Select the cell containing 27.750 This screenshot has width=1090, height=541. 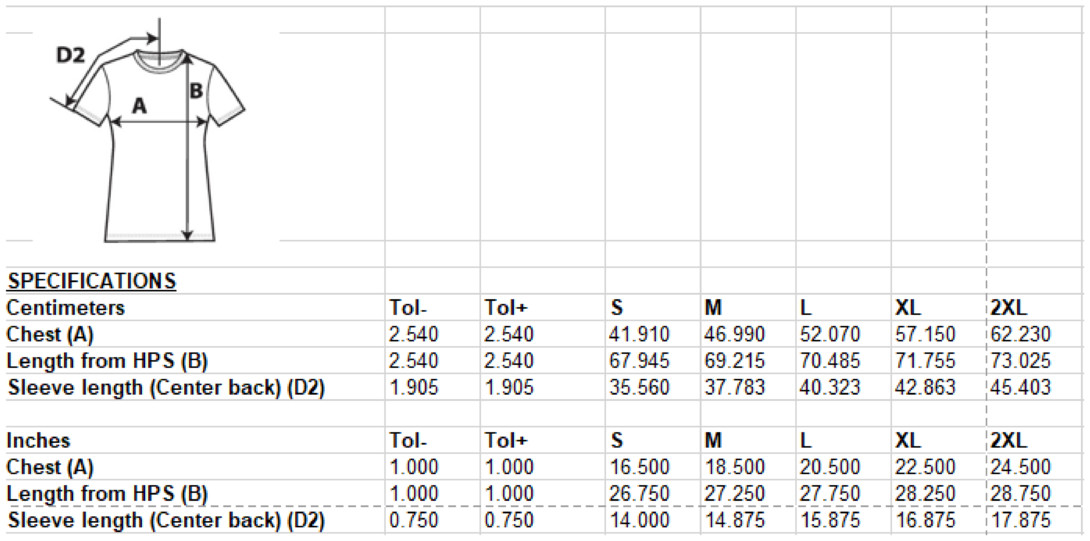pyautogui.click(x=829, y=493)
